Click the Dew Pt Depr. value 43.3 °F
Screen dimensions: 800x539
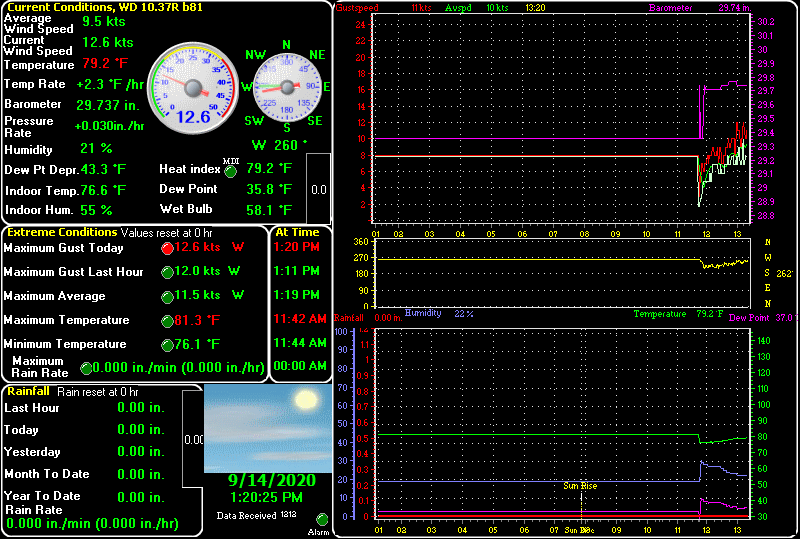click(x=103, y=169)
